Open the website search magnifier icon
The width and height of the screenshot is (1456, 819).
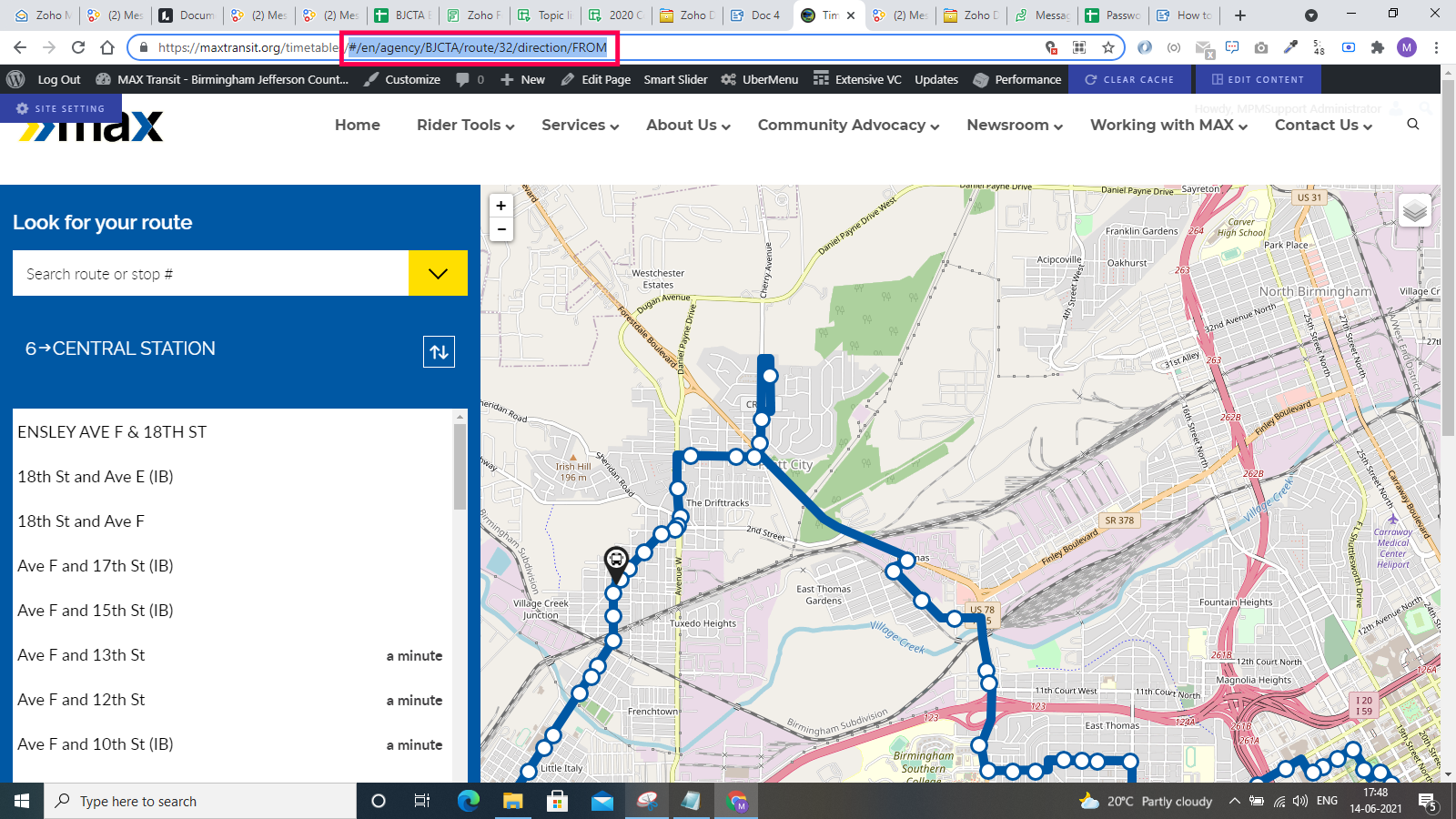(x=1413, y=125)
